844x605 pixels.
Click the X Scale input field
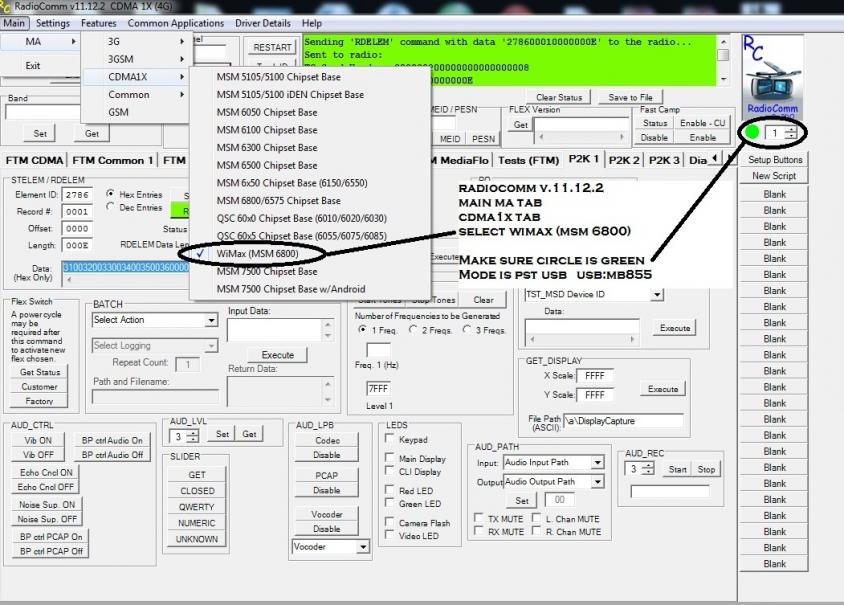(594, 376)
